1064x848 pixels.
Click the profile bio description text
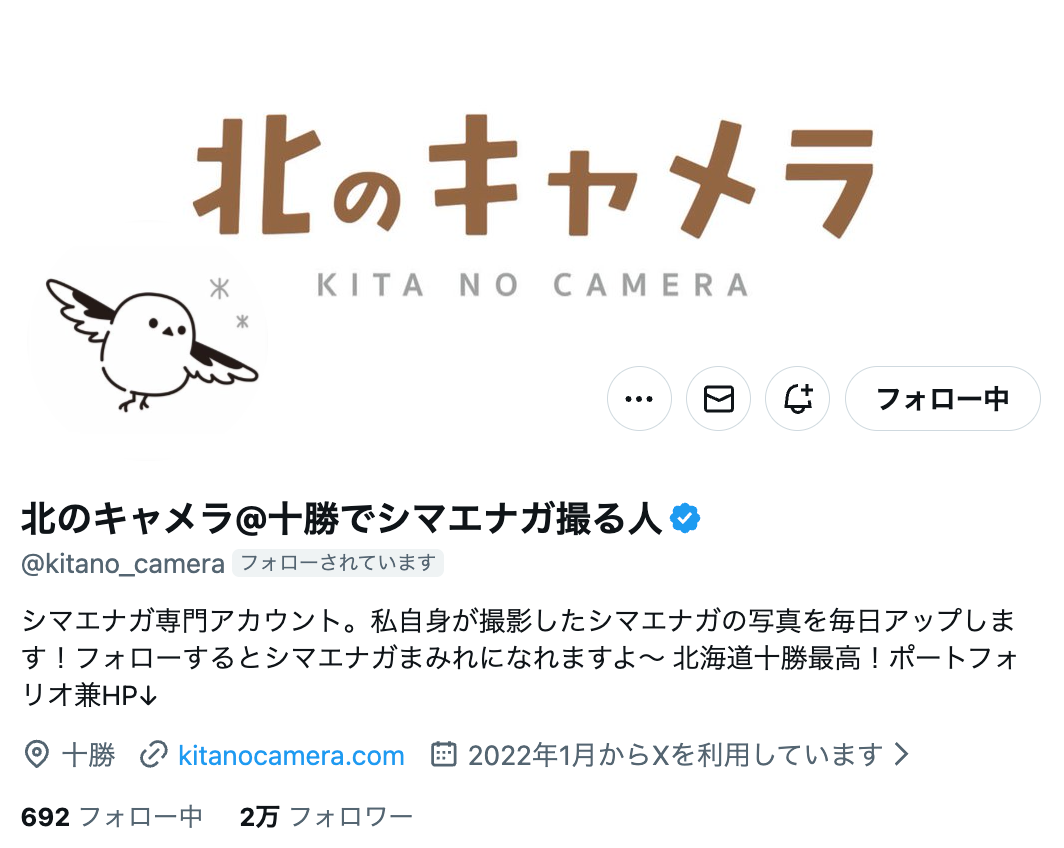[520, 657]
